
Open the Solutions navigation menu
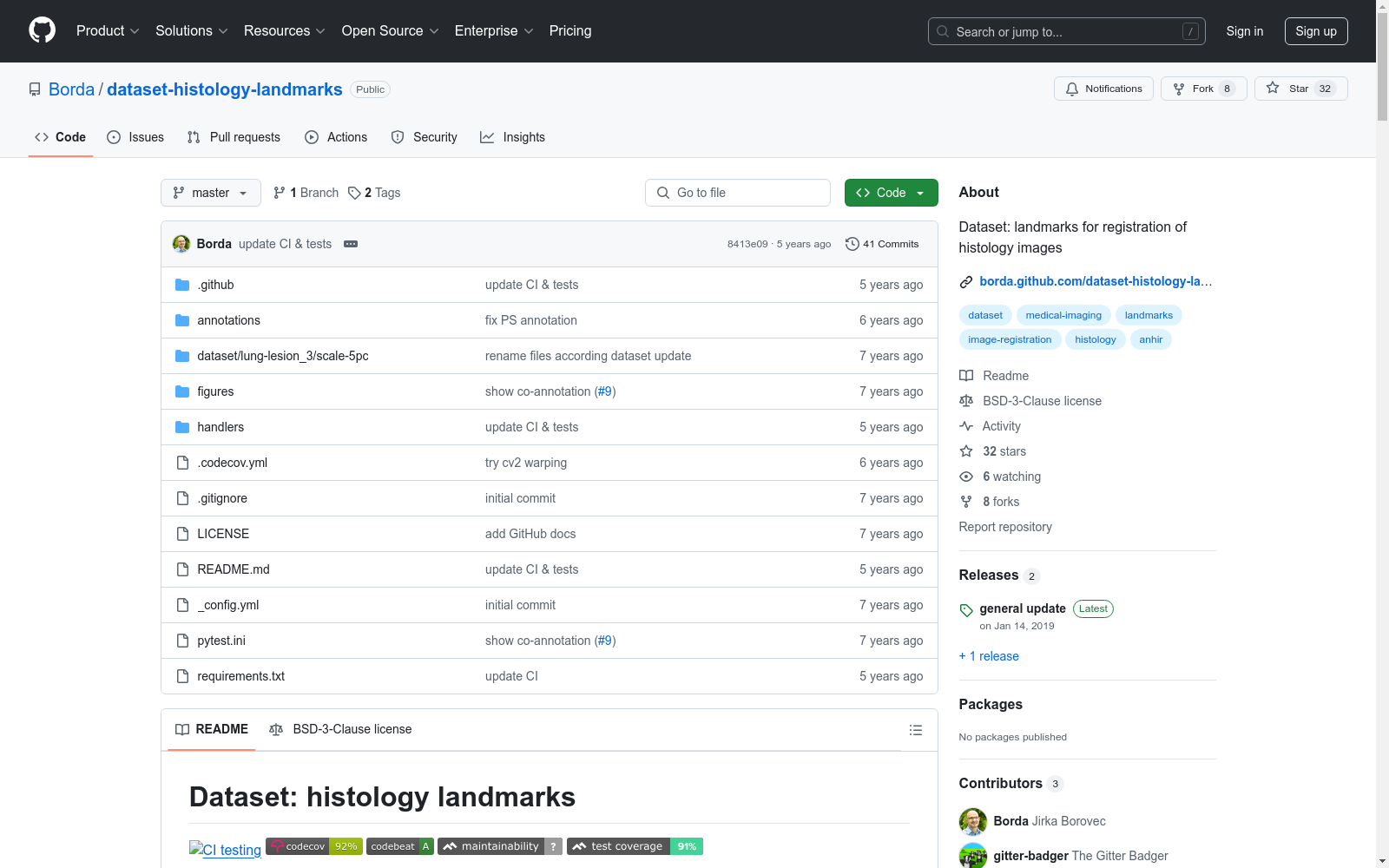point(191,30)
